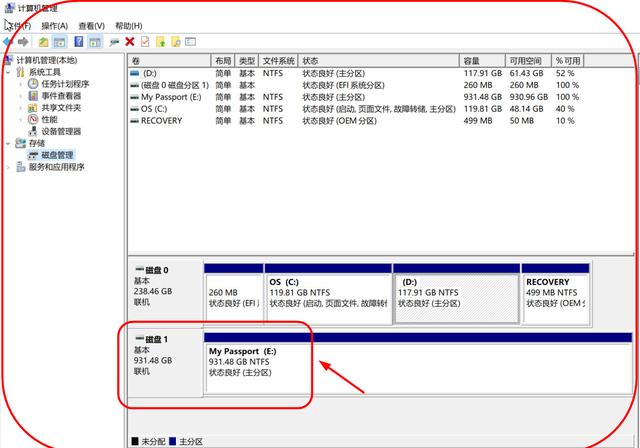
Task: Select 磁盘管理 under 存储
Action: click(57, 155)
